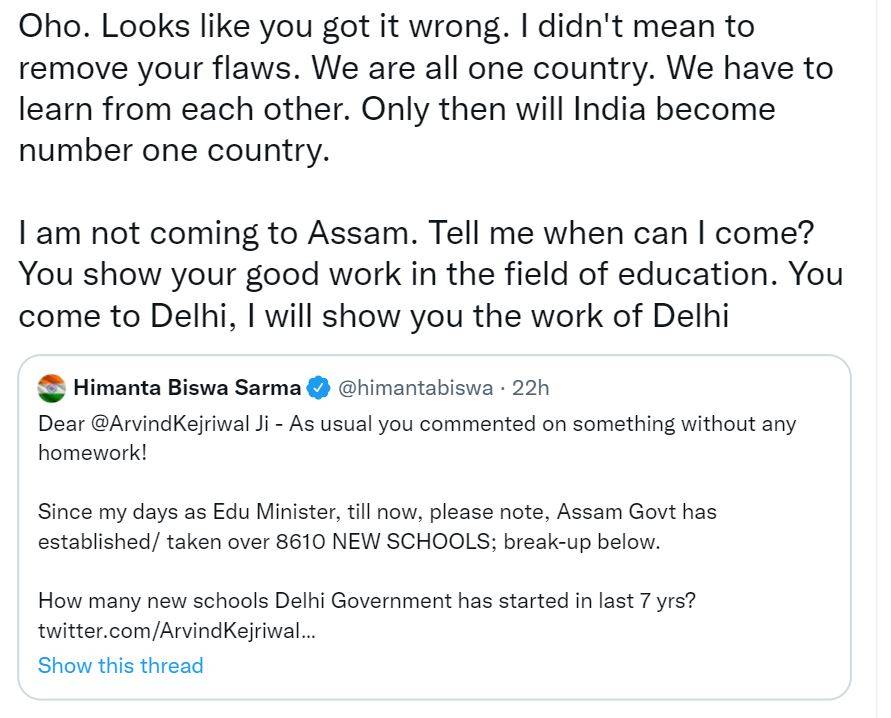891x718 pixels.
Task: Click Show this thread
Action: (120, 665)
